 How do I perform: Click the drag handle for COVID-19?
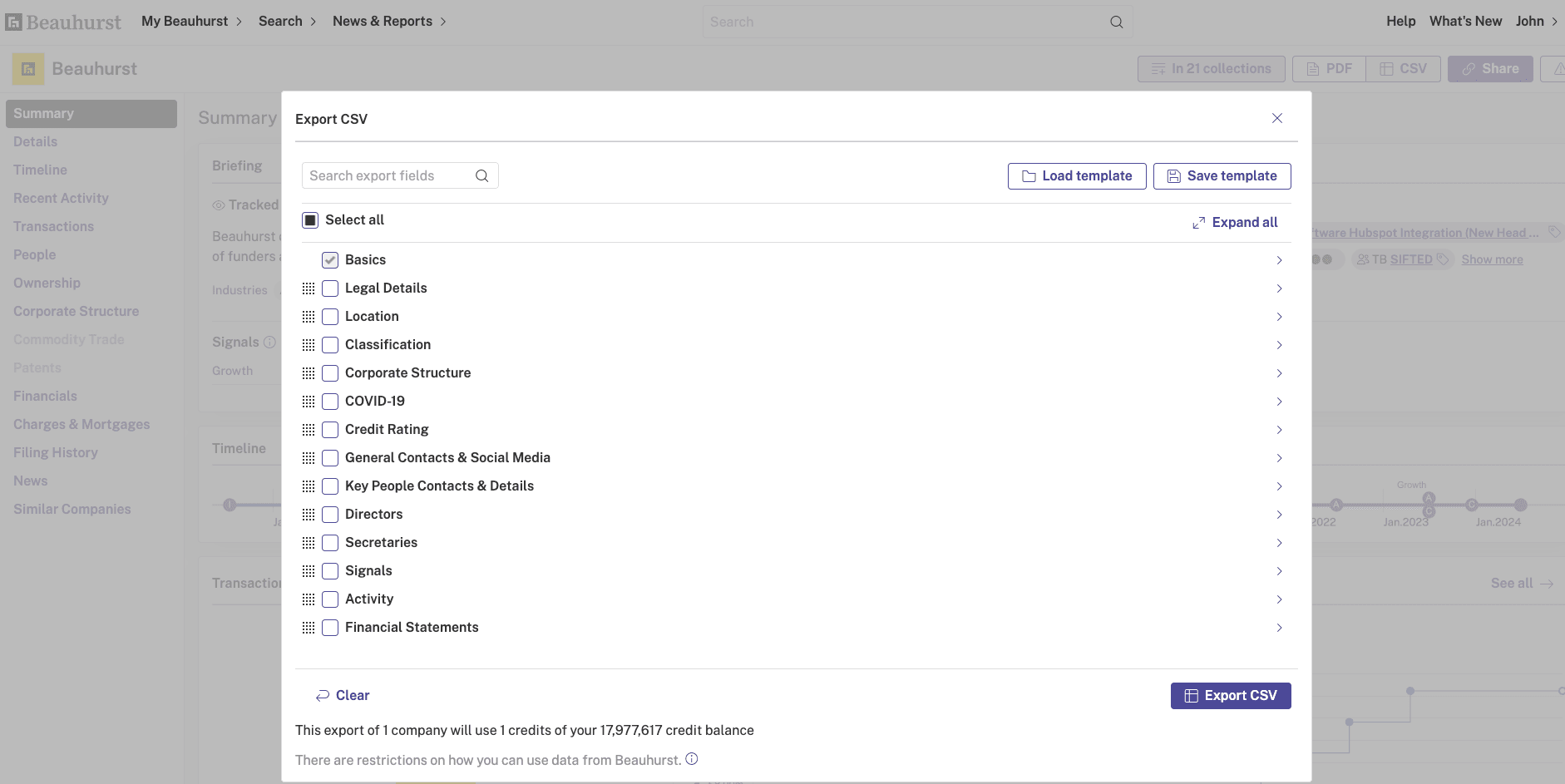click(x=309, y=402)
